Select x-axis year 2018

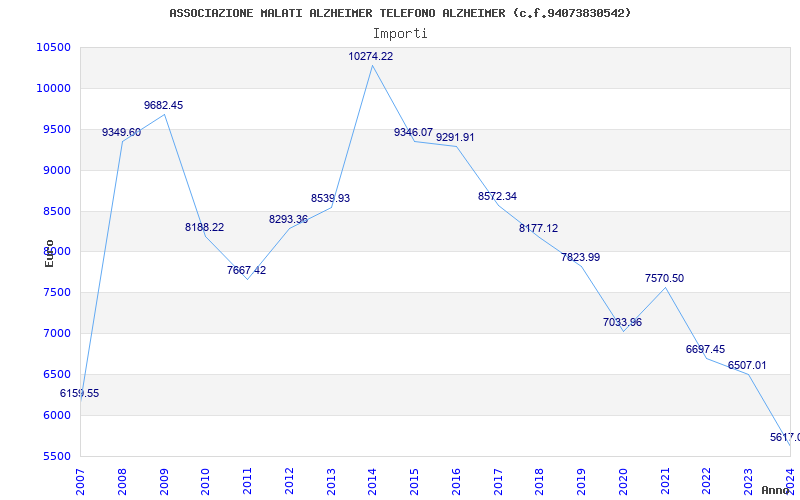tap(540, 482)
